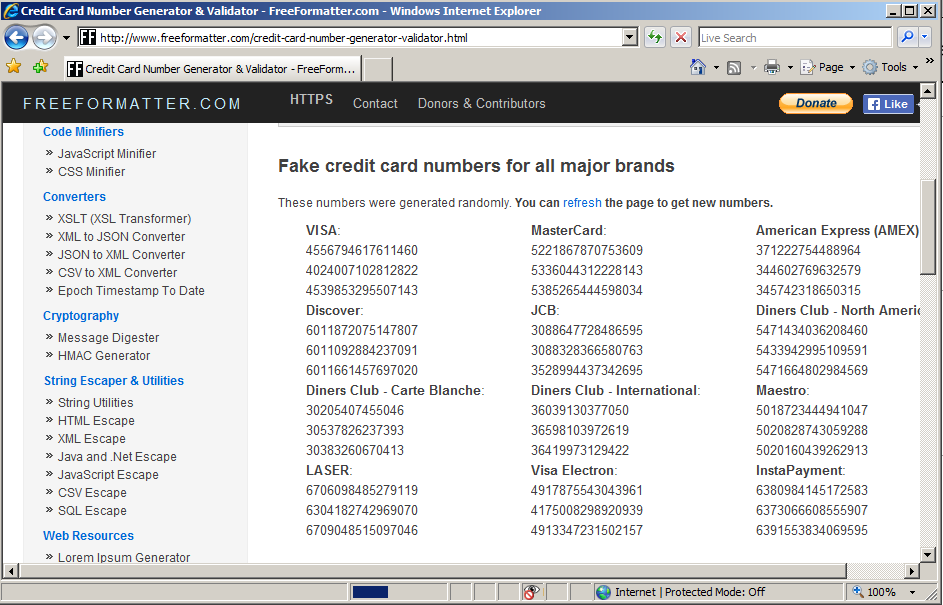Expand the address bar history dropdown
This screenshot has width=943, height=605.
click(630, 38)
